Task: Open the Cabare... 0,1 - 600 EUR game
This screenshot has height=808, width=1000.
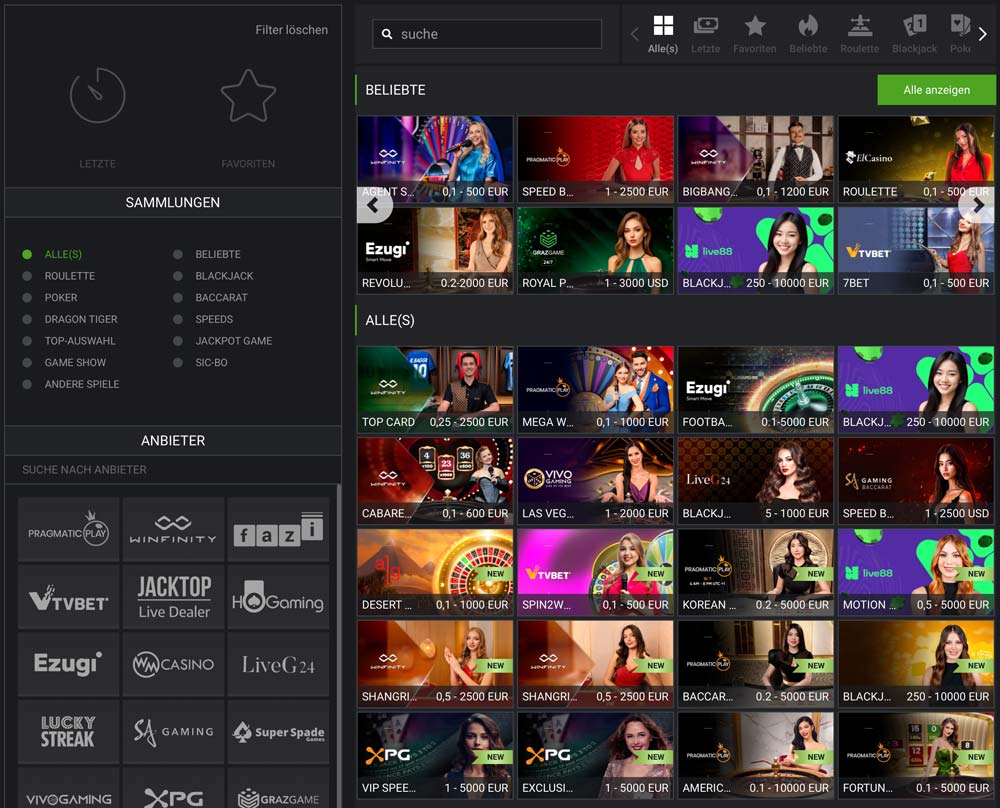Action: (435, 481)
